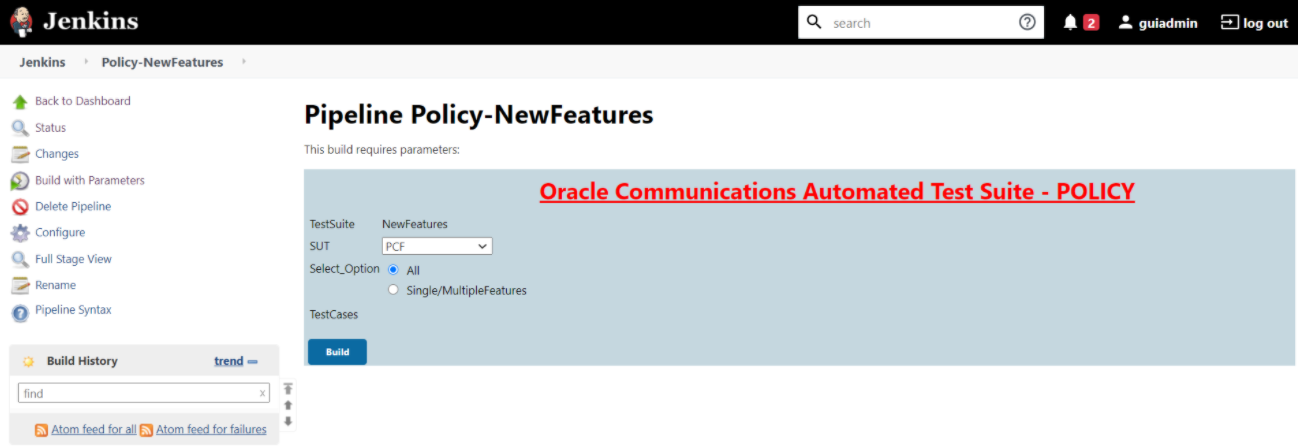Image resolution: width=1302 pixels, height=446 pixels.
Task: Click the log out door icon
Action: pyautogui.click(x=1229, y=22)
